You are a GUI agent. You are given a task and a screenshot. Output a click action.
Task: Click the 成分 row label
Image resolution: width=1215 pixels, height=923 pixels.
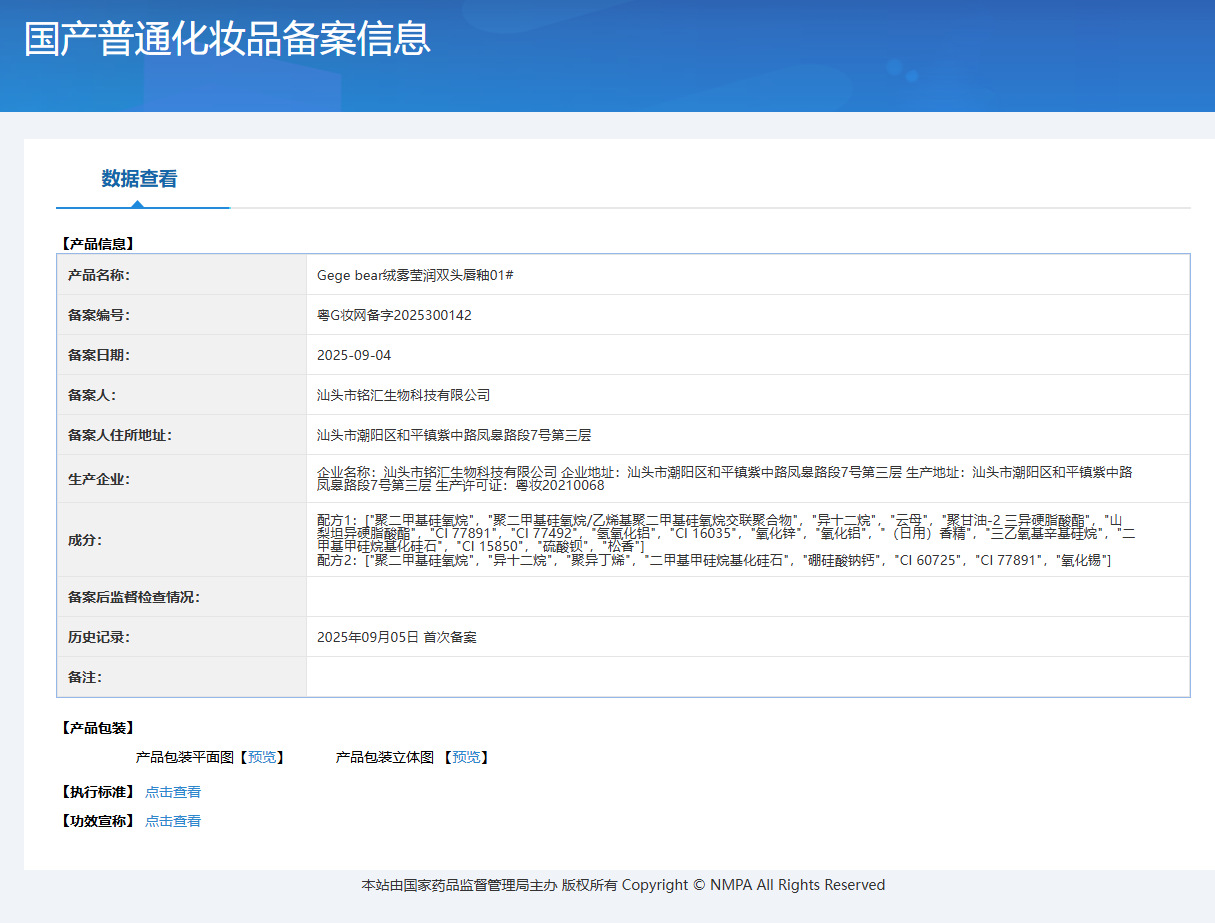[x=85, y=540]
